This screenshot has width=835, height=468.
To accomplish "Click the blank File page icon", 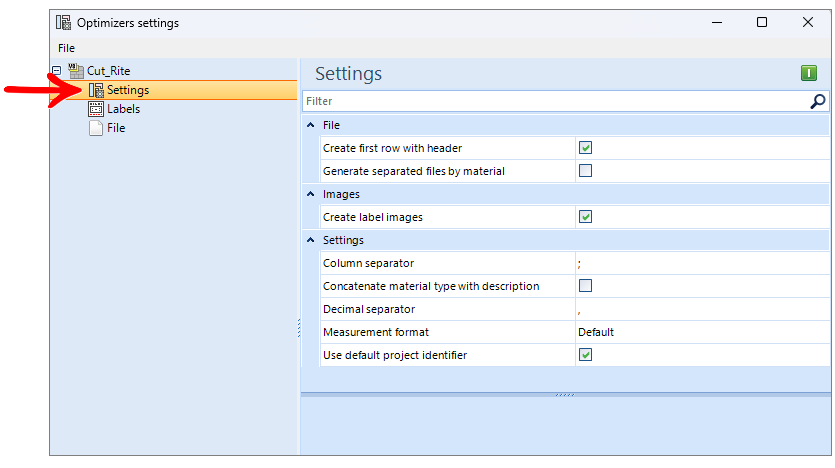I will (96, 128).
